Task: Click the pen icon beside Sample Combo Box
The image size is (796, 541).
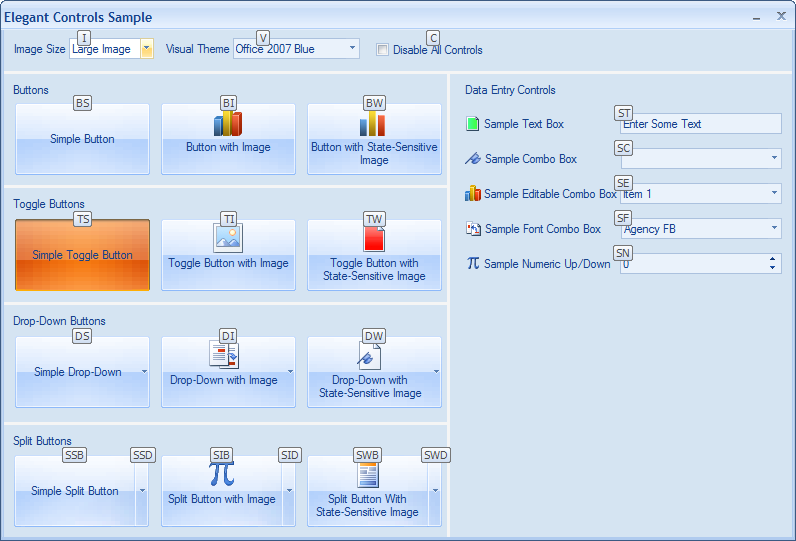Action: (473, 158)
